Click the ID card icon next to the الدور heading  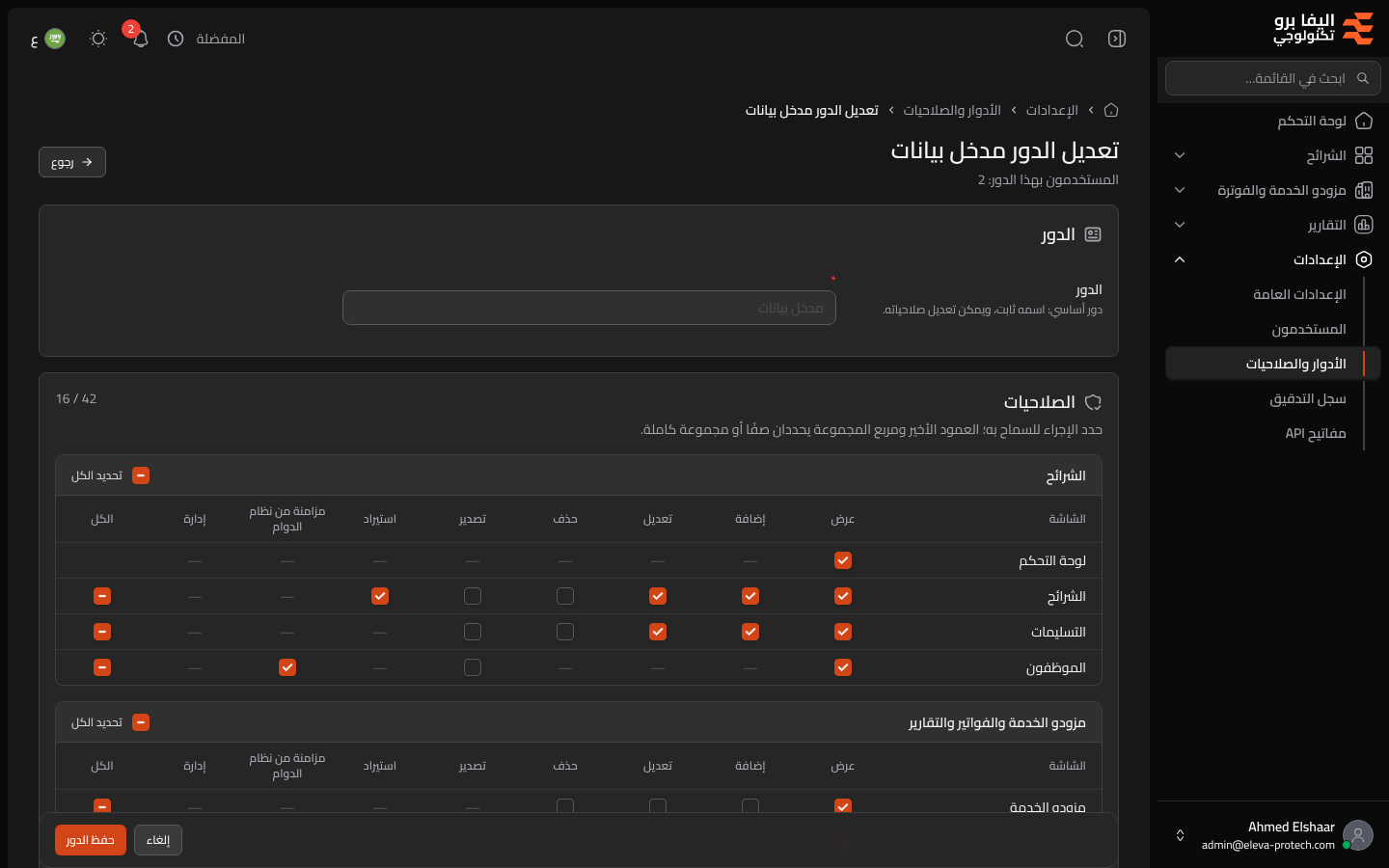[1093, 234]
